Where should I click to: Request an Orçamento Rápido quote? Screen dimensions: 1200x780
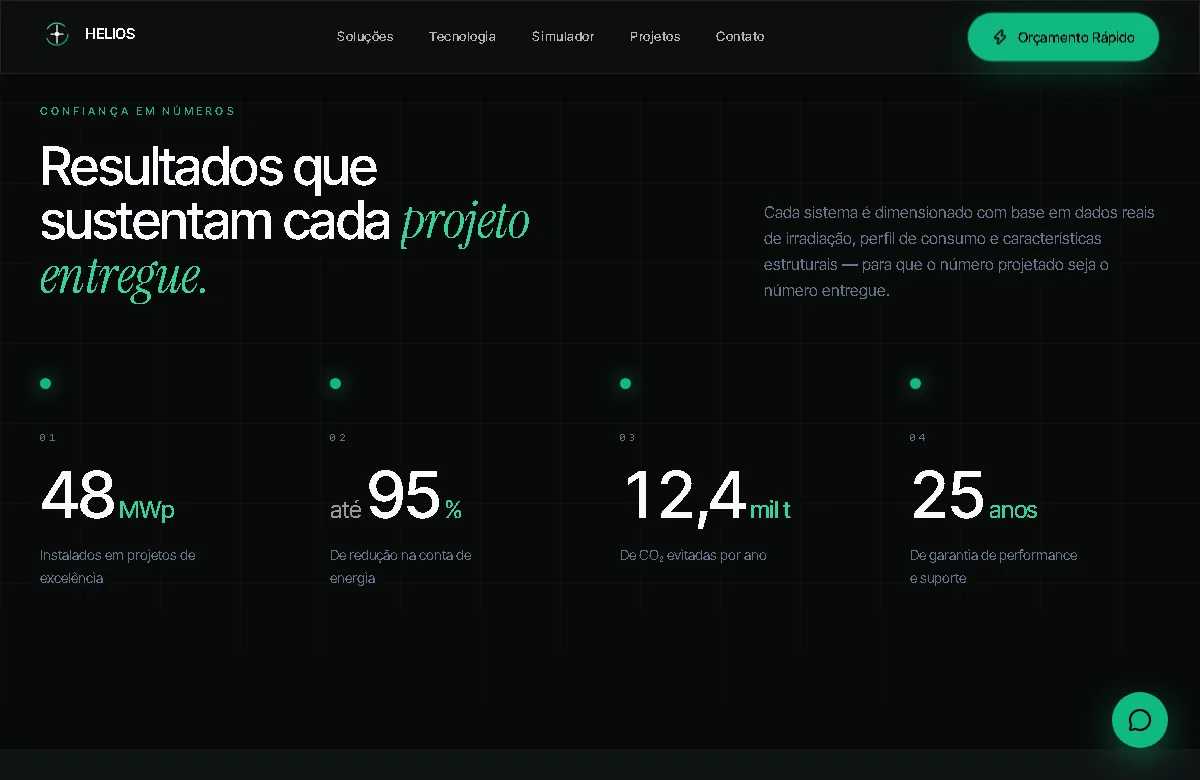pos(1063,37)
